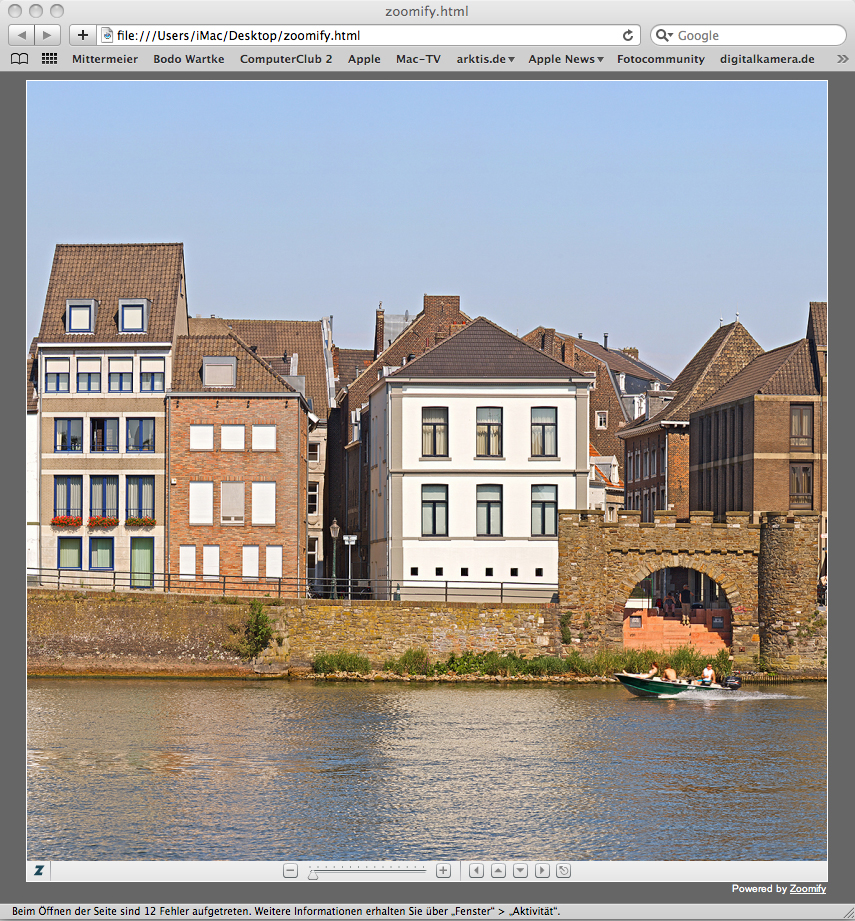Pan the image left with arrow button
The image size is (855, 921).
click(476, 871)
